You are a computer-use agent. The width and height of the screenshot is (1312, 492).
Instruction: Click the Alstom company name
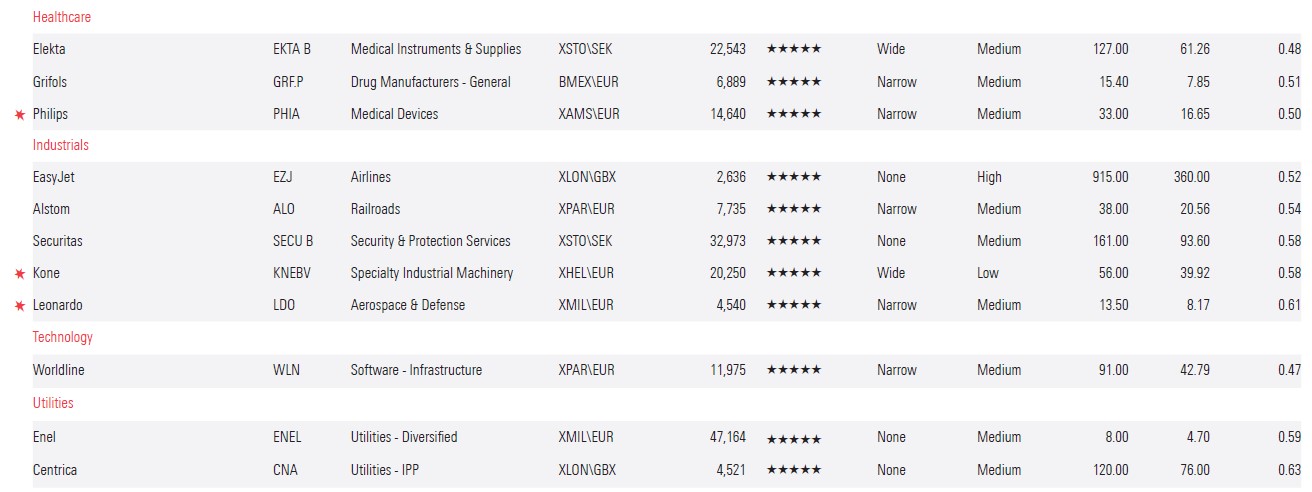click(x=51, y=209)
